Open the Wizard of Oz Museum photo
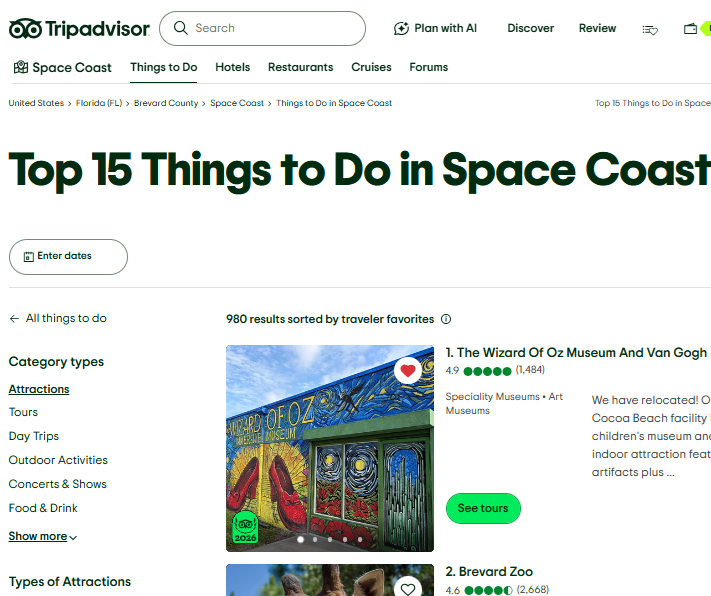 (x=330, y=448)
